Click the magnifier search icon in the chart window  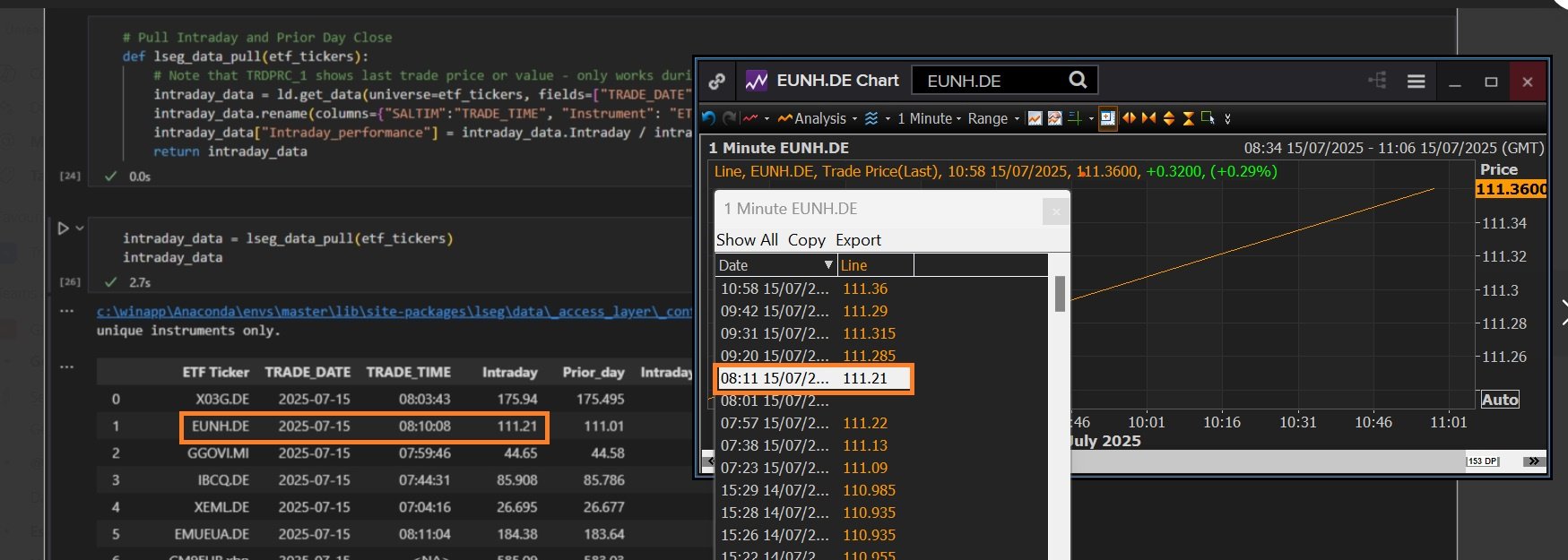click(x=1078, y=80)
